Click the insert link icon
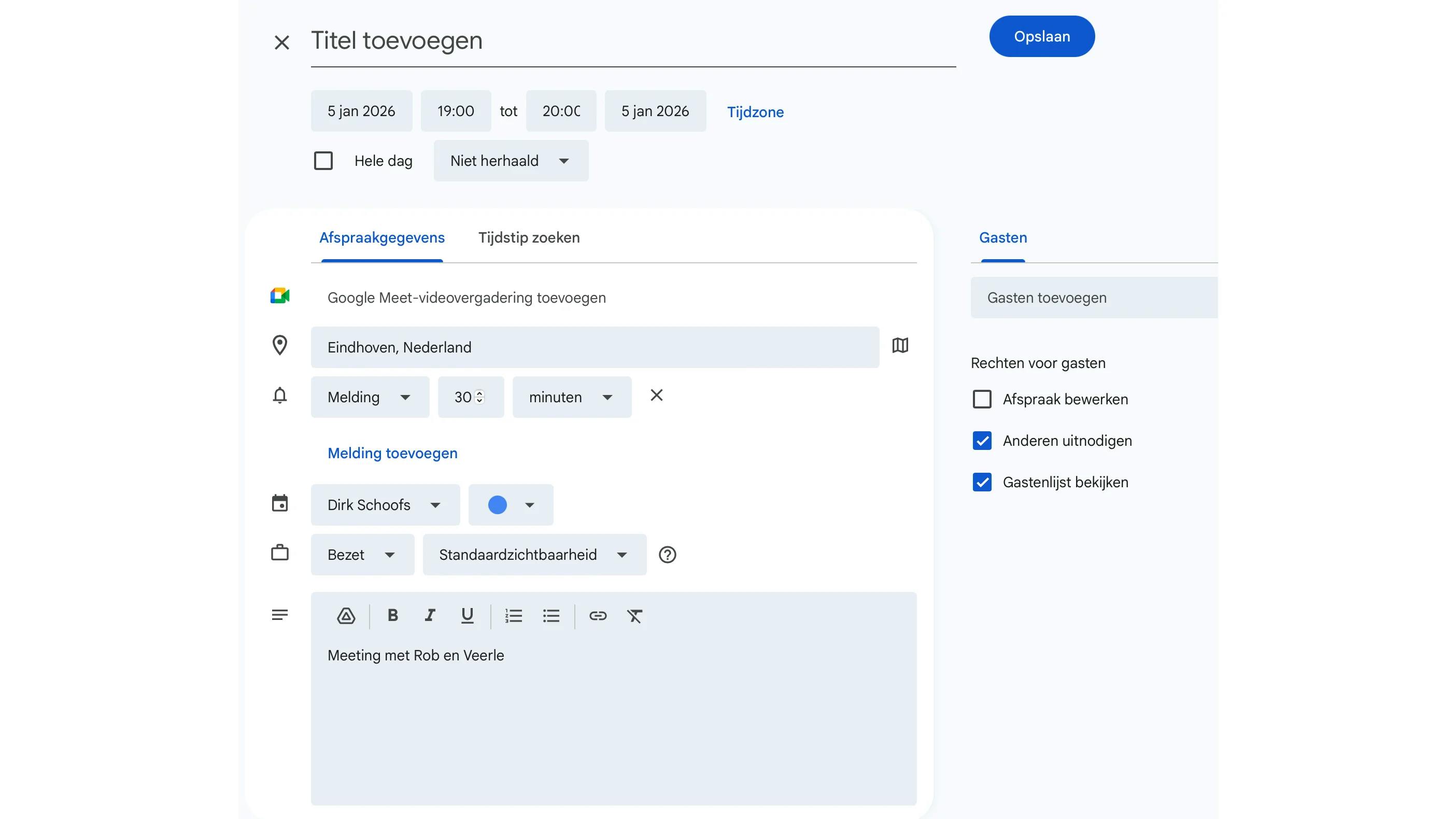 pyautogui.click(x=598, y=615)
